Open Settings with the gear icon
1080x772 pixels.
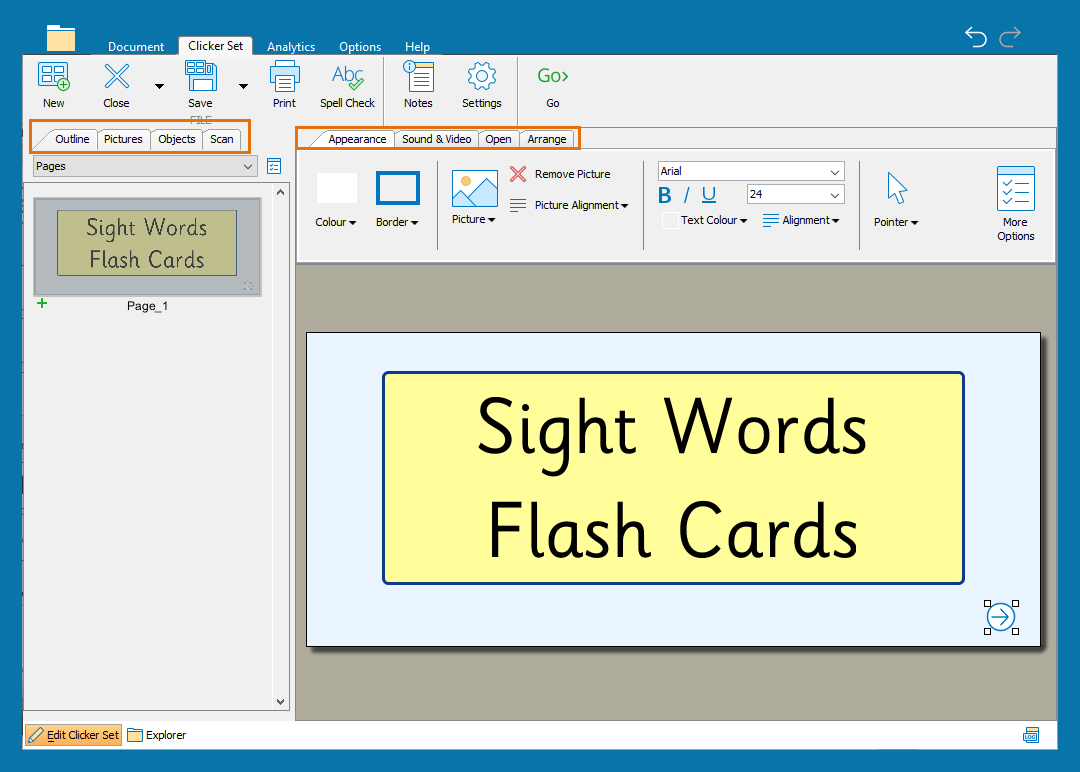point(481,77)
